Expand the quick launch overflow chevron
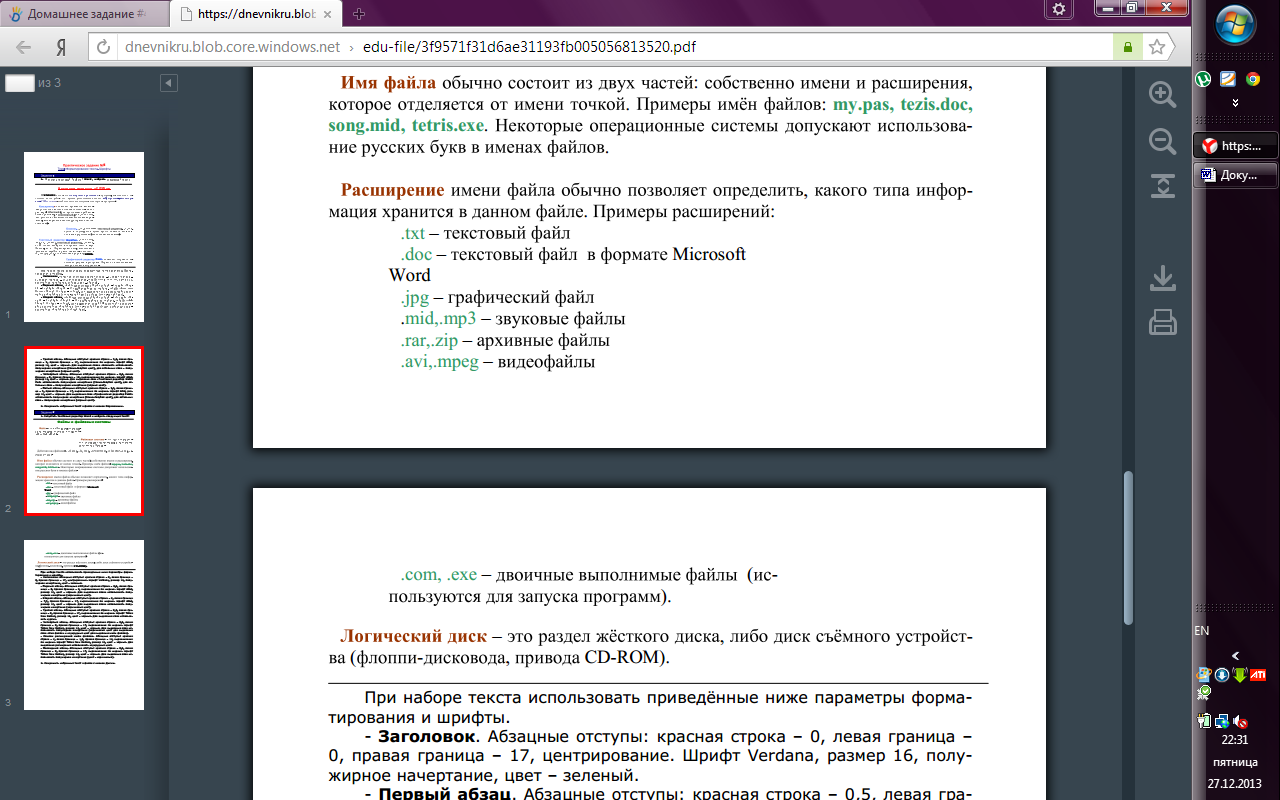The image size is (1280, 800). coord(1236,103)
